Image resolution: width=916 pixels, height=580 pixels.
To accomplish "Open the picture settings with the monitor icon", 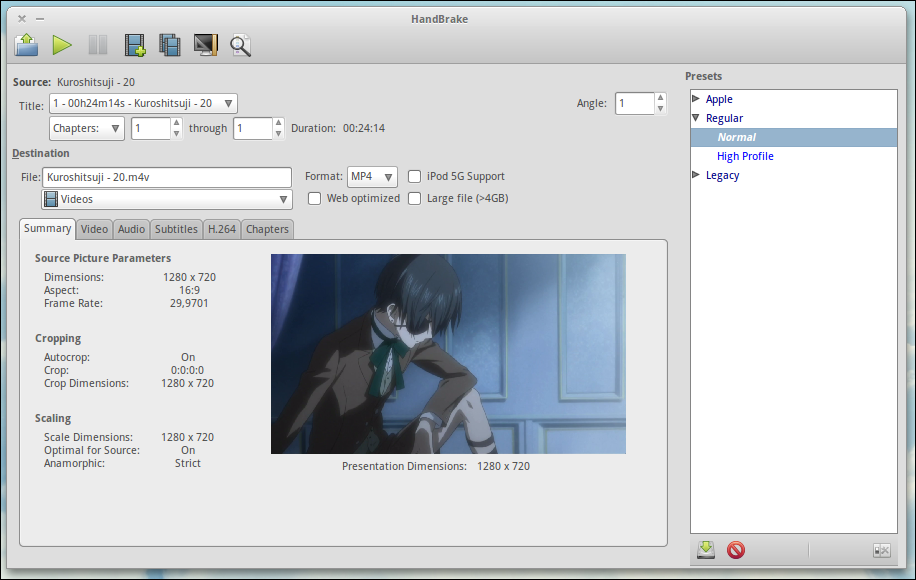I will pos(206,45).
